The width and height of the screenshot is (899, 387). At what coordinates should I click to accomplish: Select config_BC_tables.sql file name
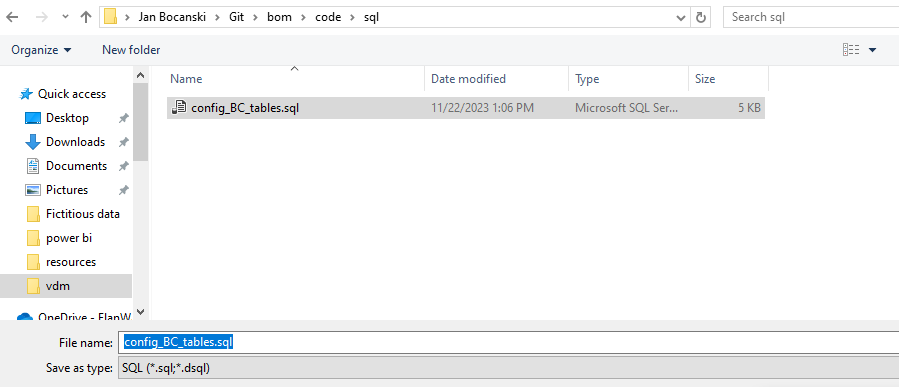(245, 108)
